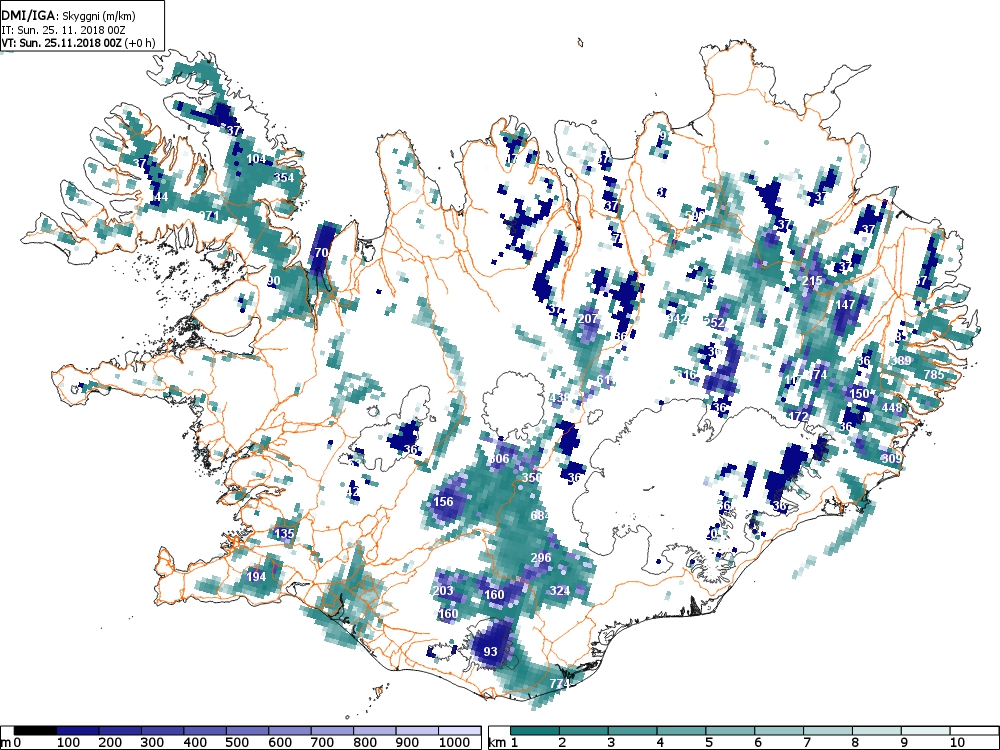Click the '1000' tick label on m scale
This screenshot has width=1000, height=750.
[x=454, y=742]
